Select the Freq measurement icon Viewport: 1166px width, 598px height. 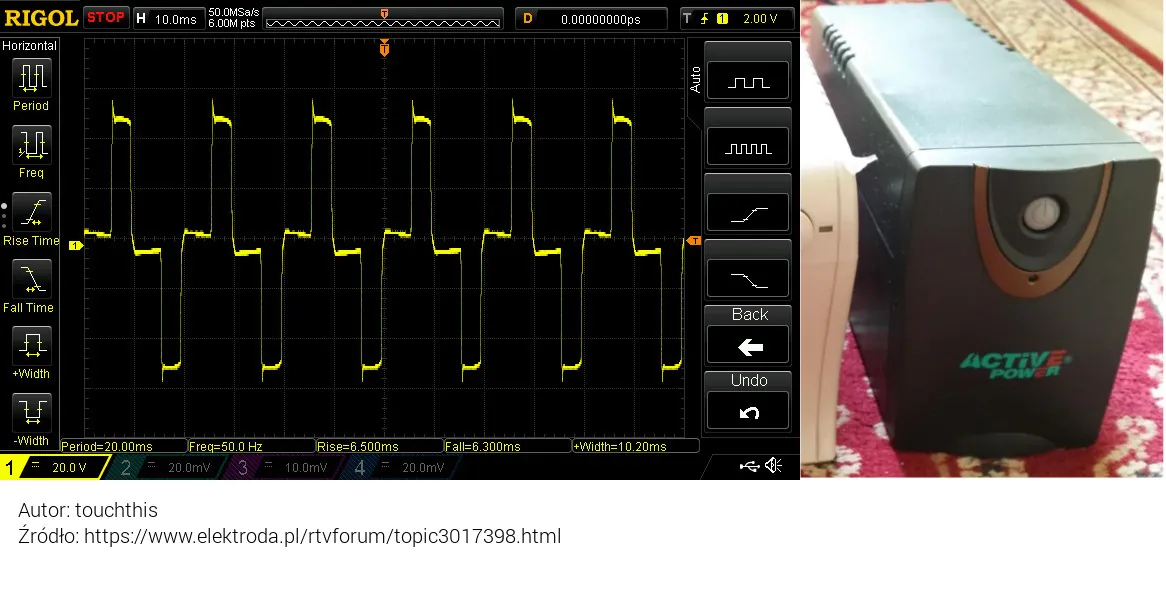pyautogui.click(x=31, y=144)
